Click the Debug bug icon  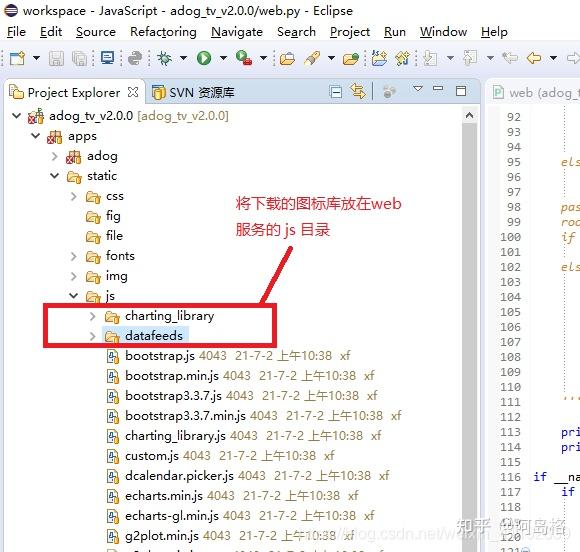[164, 58]
